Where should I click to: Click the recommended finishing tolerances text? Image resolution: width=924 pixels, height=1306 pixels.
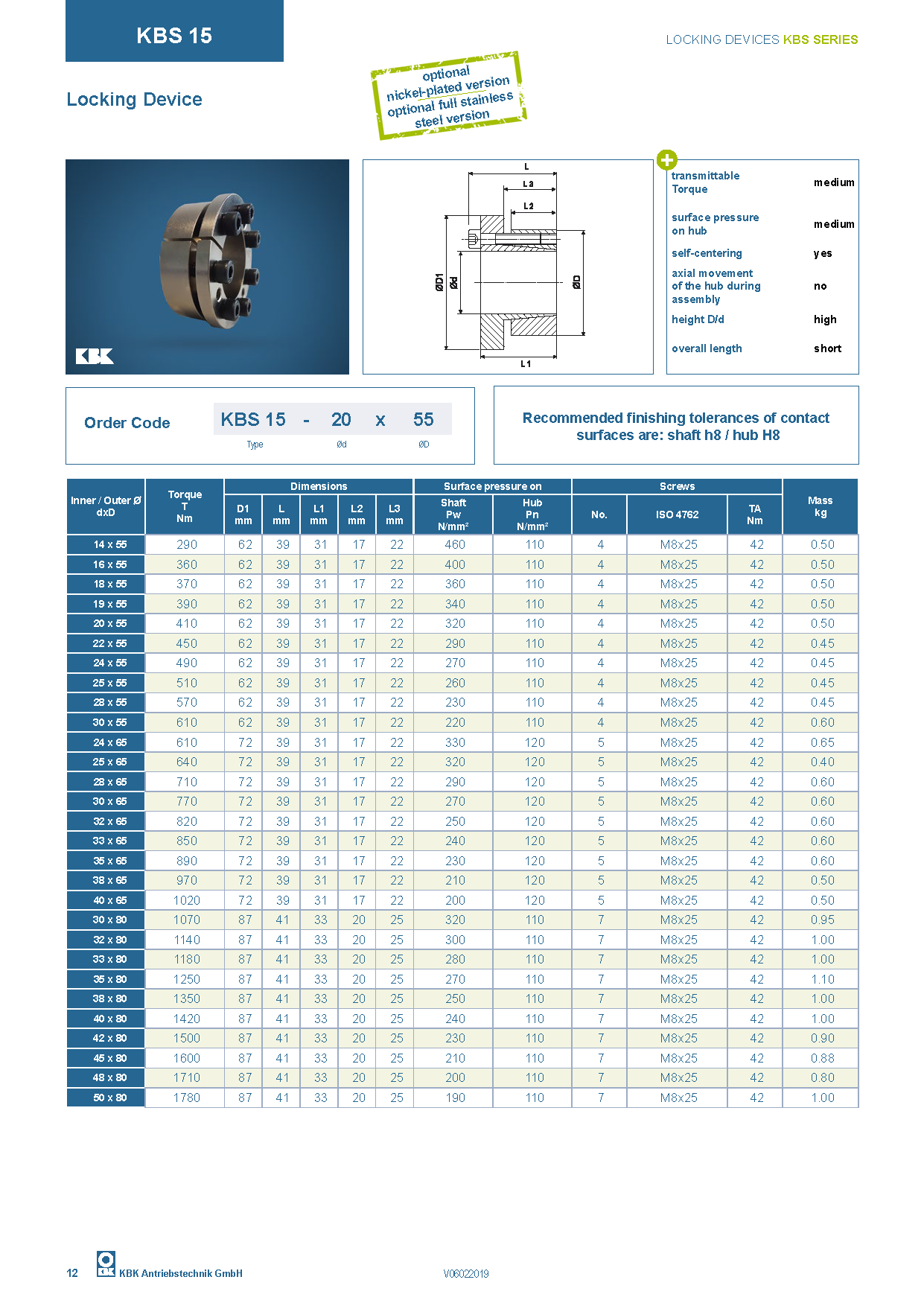pyautogui.click(x=676, y=426)
